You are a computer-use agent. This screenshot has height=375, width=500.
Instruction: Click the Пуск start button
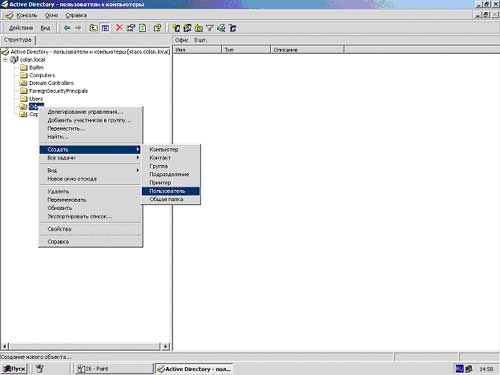coord(14,369)
